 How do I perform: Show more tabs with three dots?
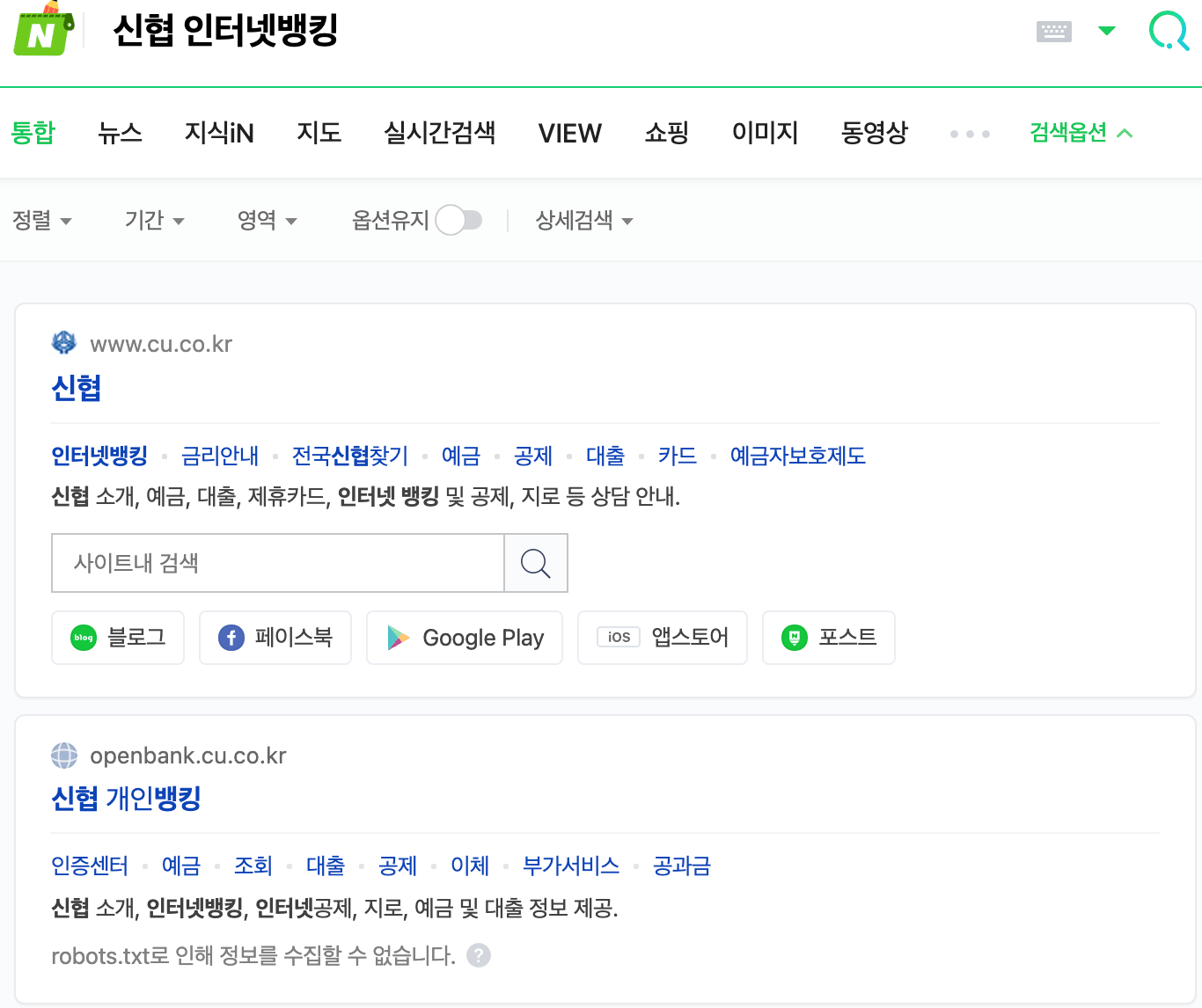pos(970,134)
